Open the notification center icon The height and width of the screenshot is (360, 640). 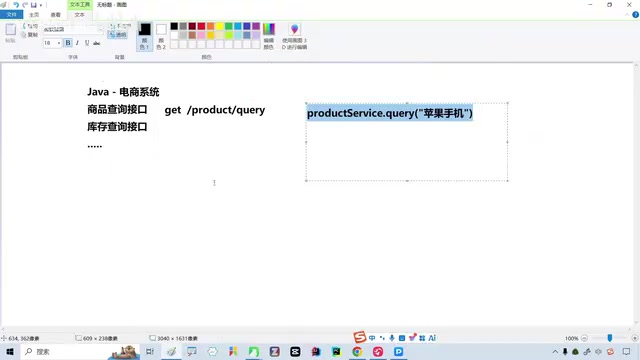pyautogui.click(x=627, y=351)
